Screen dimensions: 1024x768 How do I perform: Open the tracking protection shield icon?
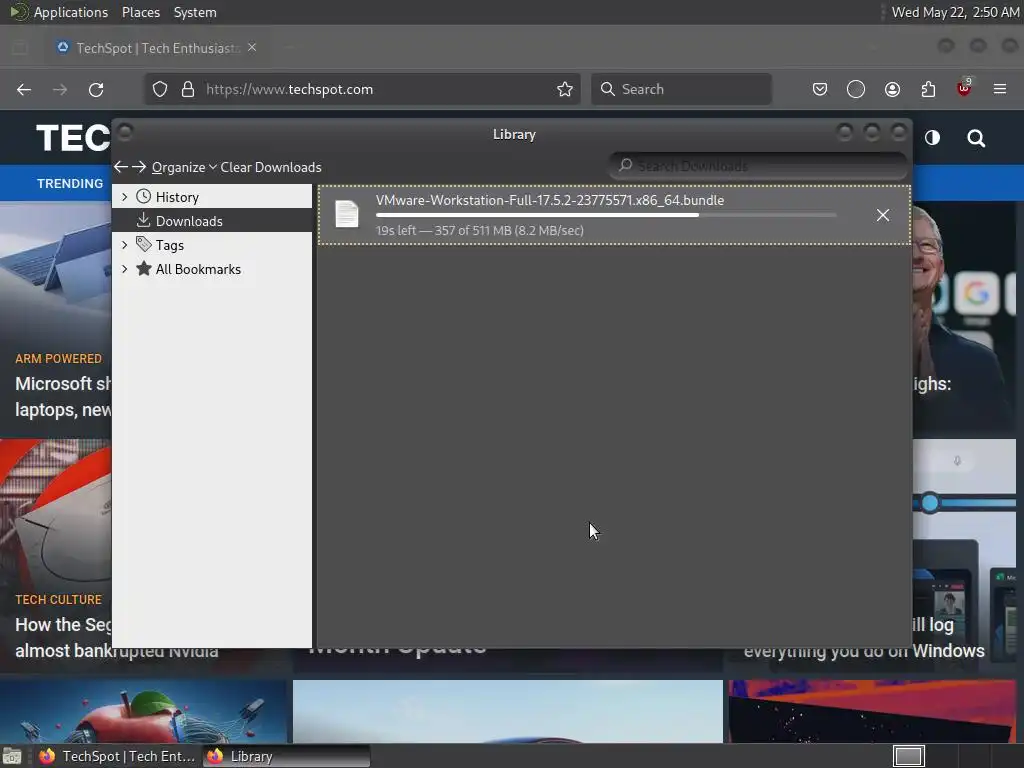pyautogui.click(x=160, y=89)
